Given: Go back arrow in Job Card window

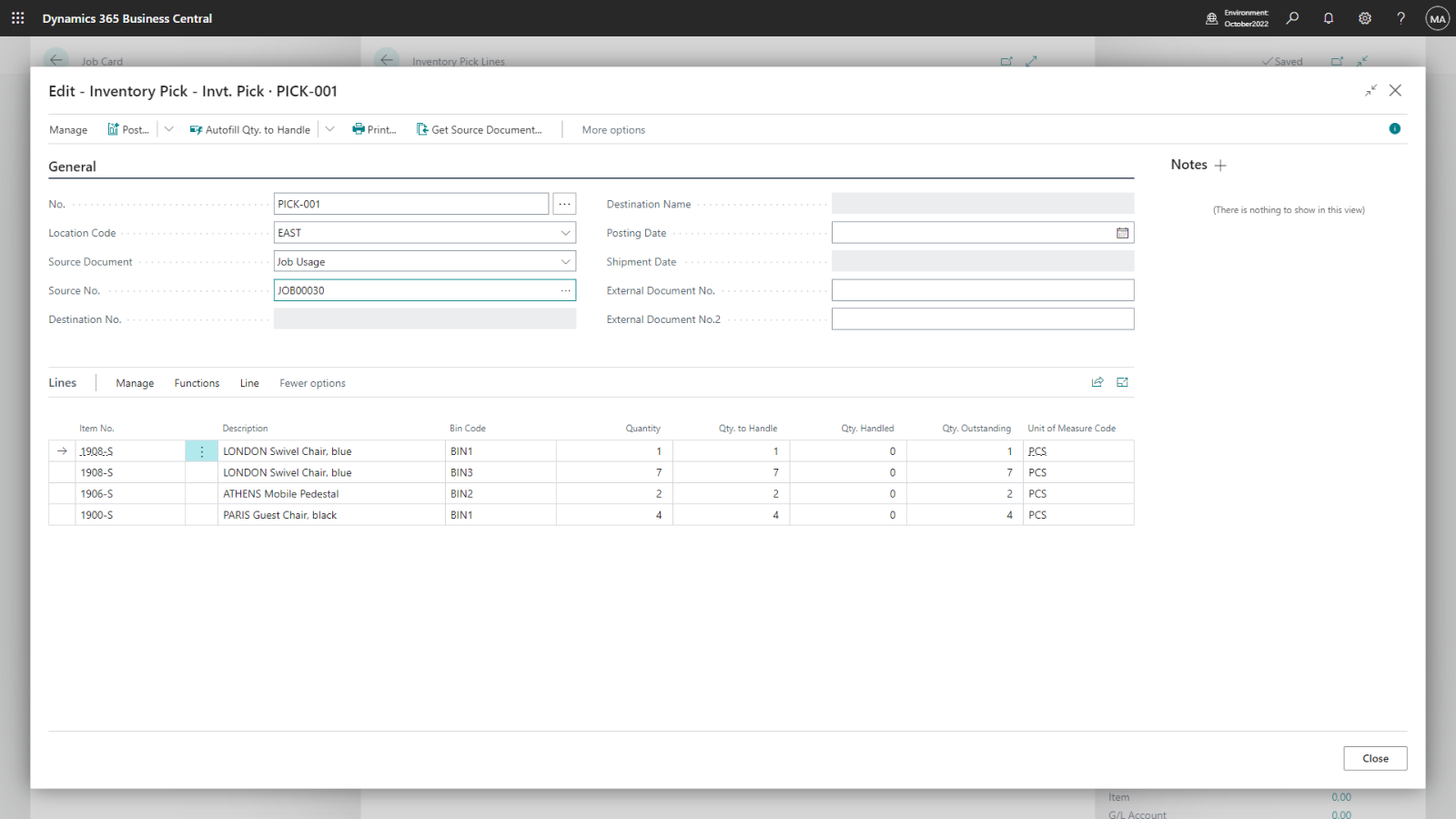Looking at the screenshot, I should click(56, 60).
